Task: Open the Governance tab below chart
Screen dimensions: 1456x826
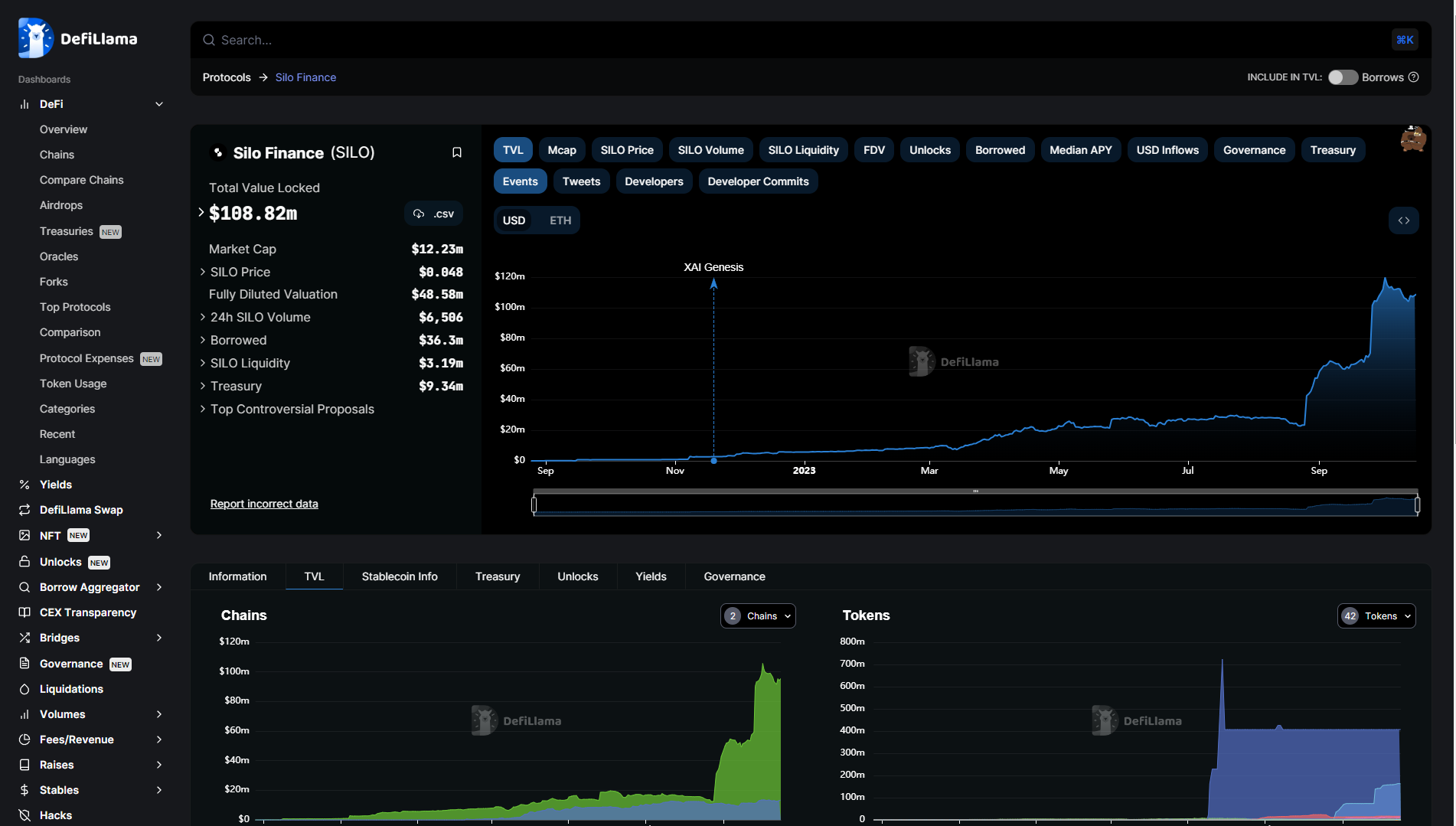Action: (734, 576)
